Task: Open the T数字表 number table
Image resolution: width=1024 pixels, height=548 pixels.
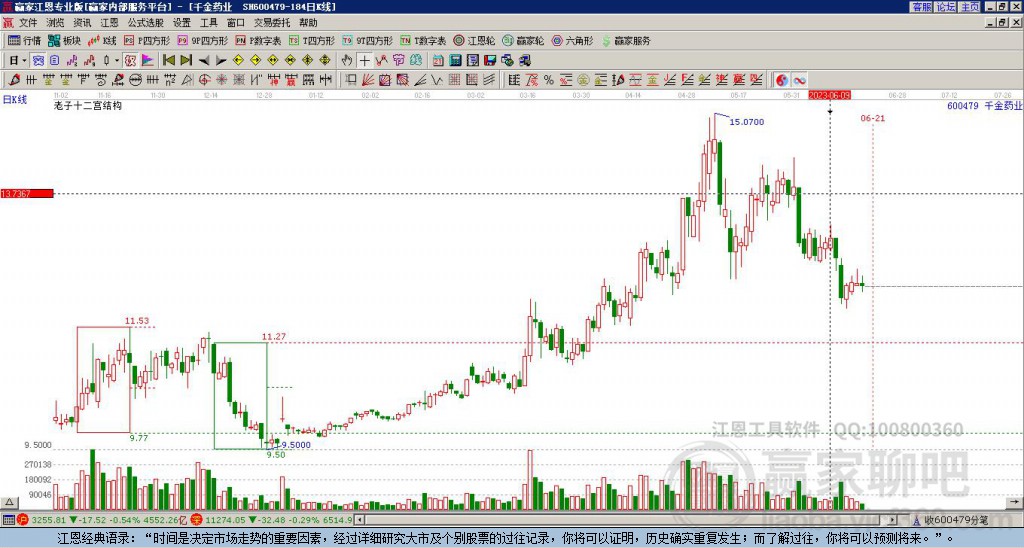Action: (x=423, y=40)
